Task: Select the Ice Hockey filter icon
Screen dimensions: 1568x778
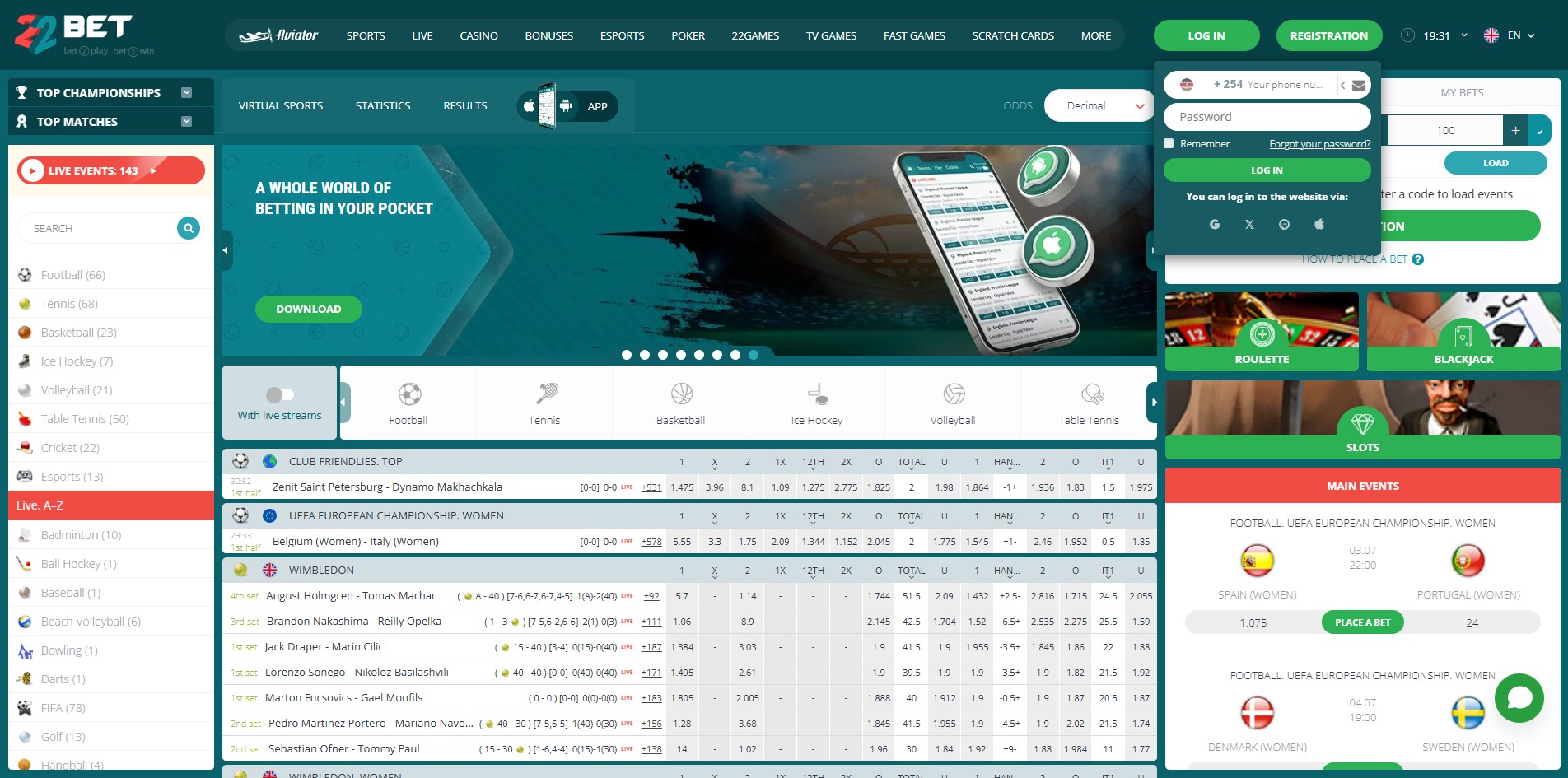Action: (x=816, y=395)
